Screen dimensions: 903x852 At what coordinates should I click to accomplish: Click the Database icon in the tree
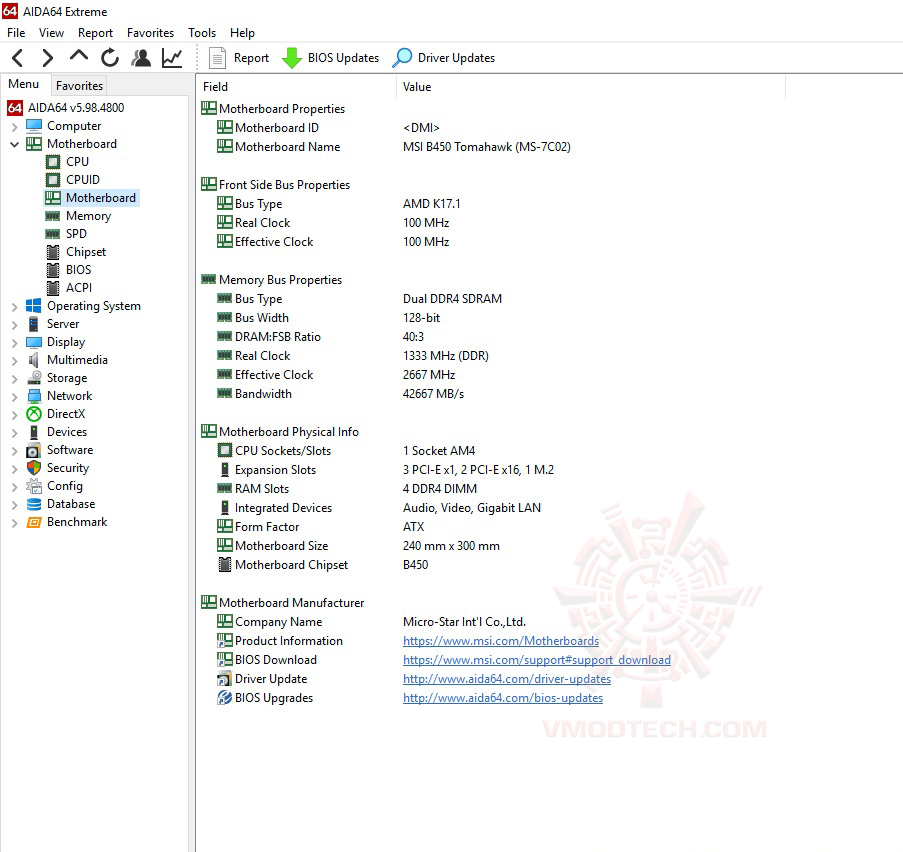tap(34, 504)
